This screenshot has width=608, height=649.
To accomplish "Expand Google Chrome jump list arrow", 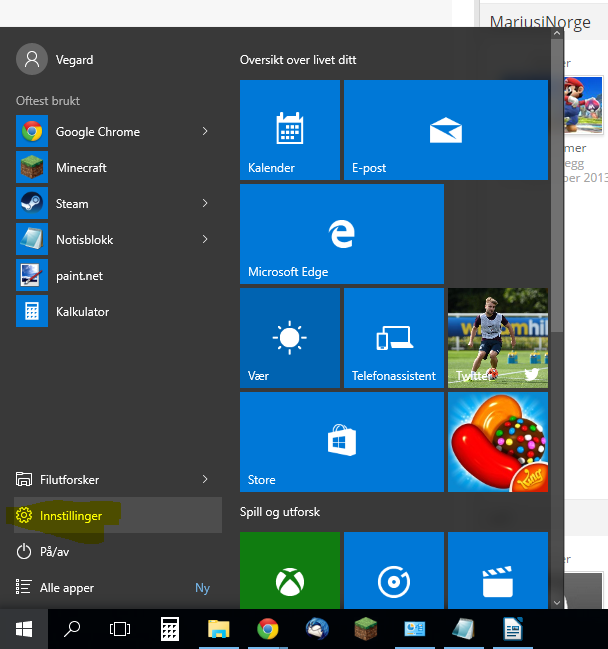I will point(205,132).
